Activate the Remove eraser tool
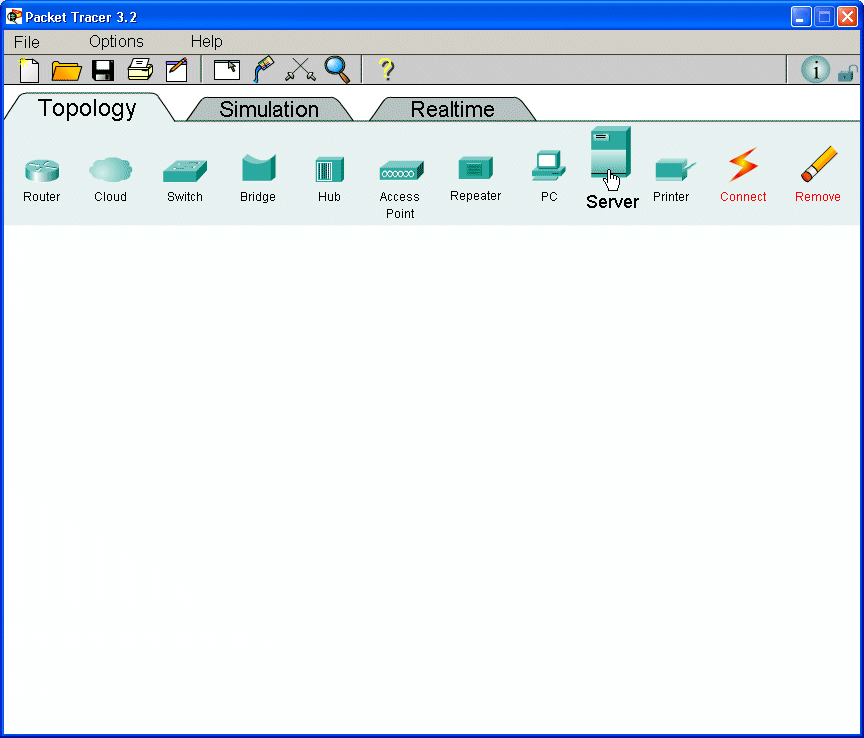The width and height of the screenshot is (864, 738). (818, 174)
